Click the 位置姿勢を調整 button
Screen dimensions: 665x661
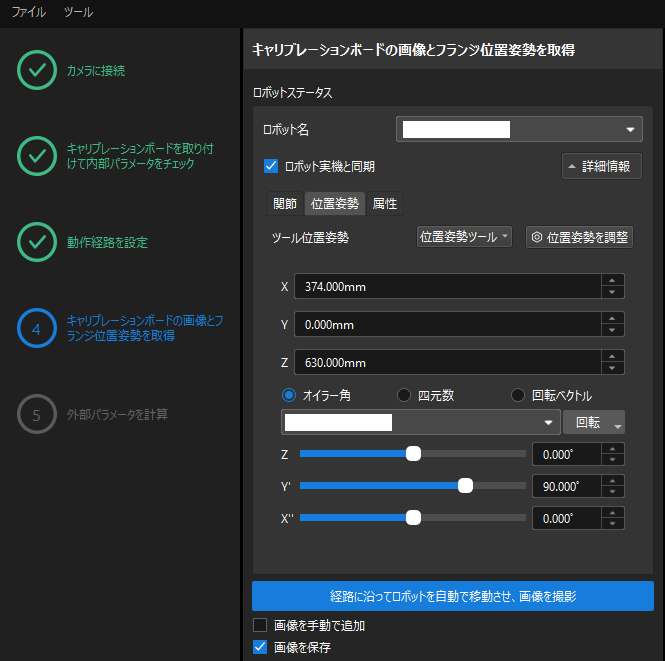579,237
